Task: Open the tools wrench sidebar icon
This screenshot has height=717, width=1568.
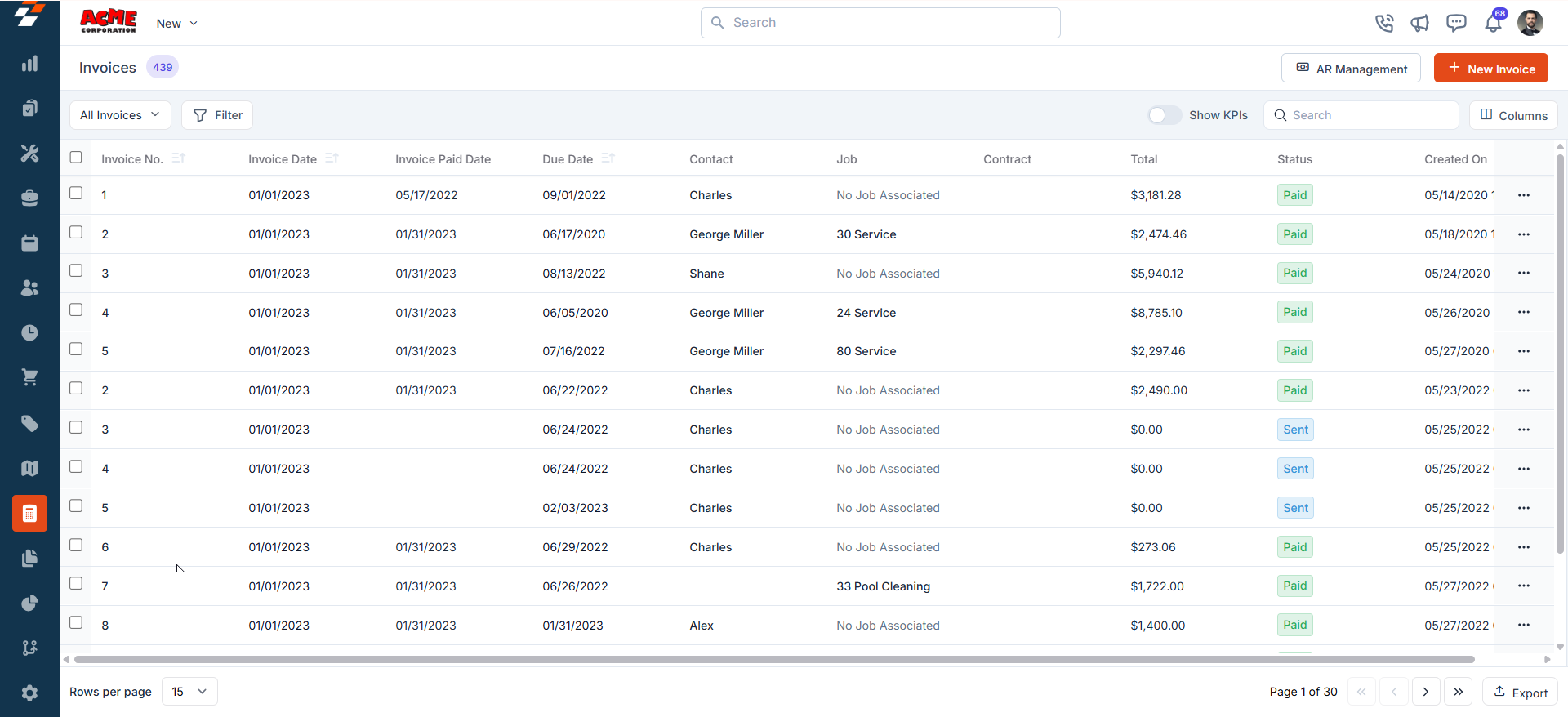Action: (x=29, y=154)
